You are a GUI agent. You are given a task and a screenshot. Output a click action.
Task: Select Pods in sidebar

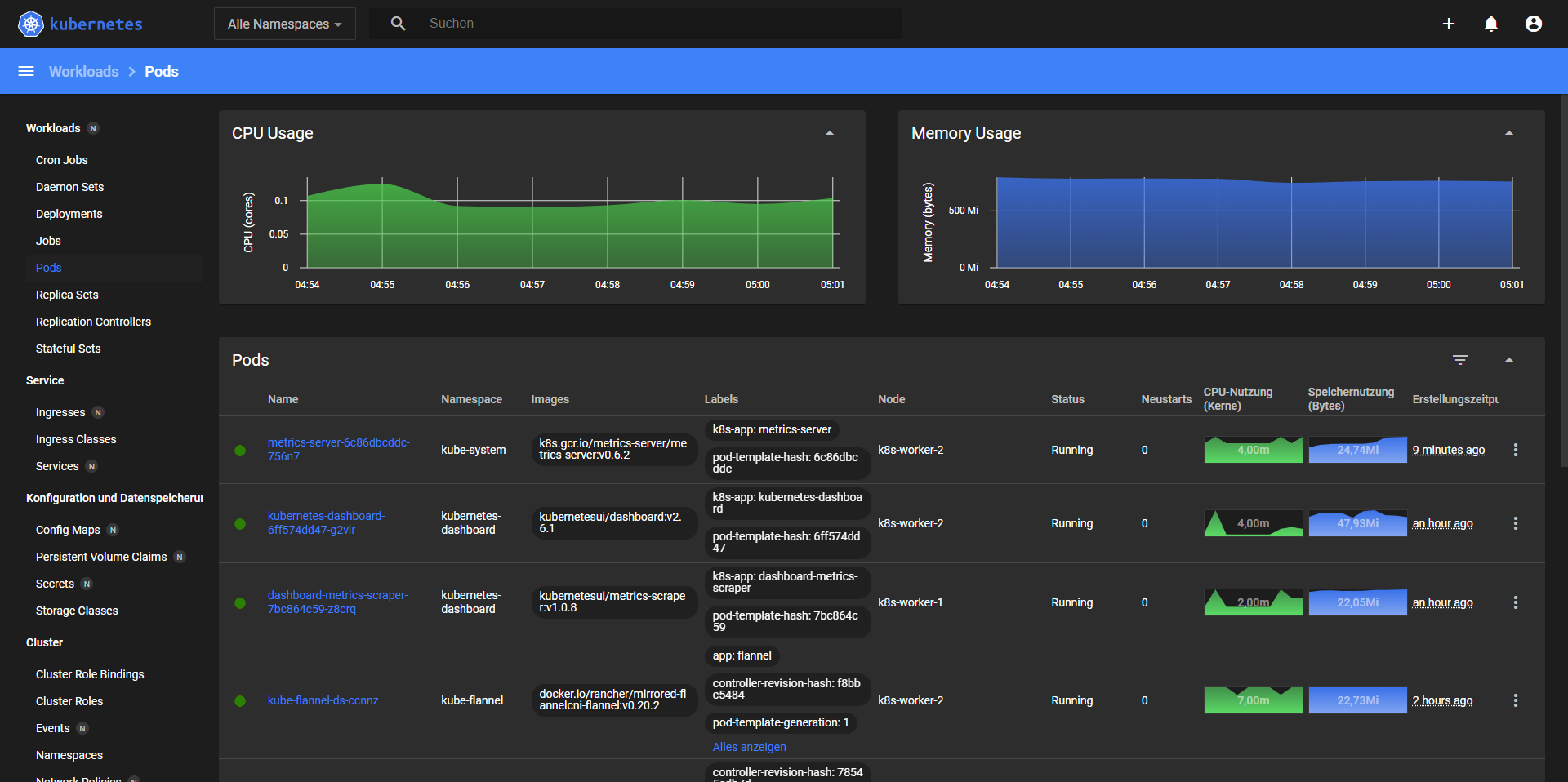(49, 268)
